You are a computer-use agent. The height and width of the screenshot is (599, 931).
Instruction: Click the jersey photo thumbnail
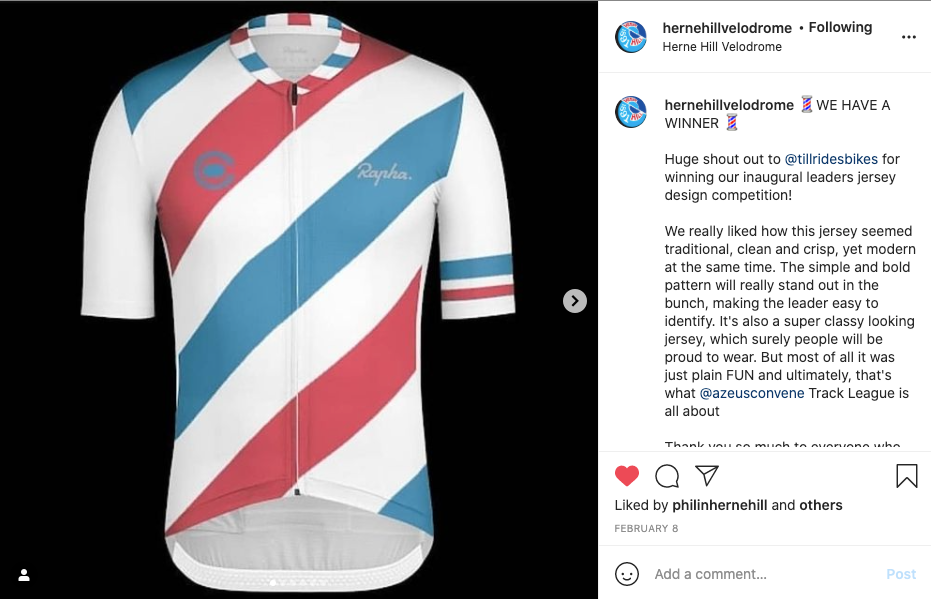tap(299, 300)
